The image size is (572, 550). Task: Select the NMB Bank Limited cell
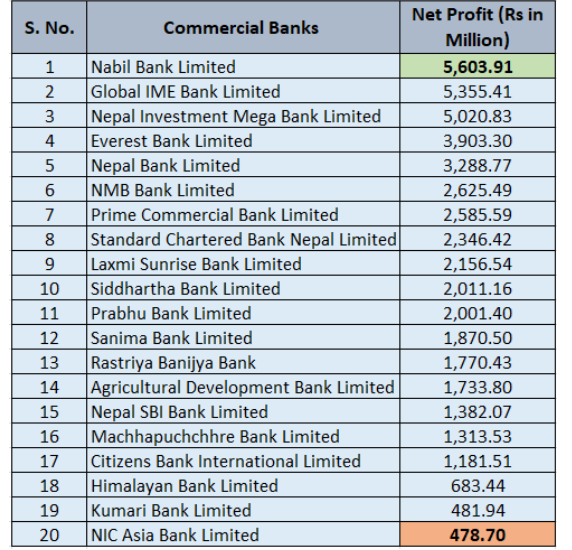243,190
